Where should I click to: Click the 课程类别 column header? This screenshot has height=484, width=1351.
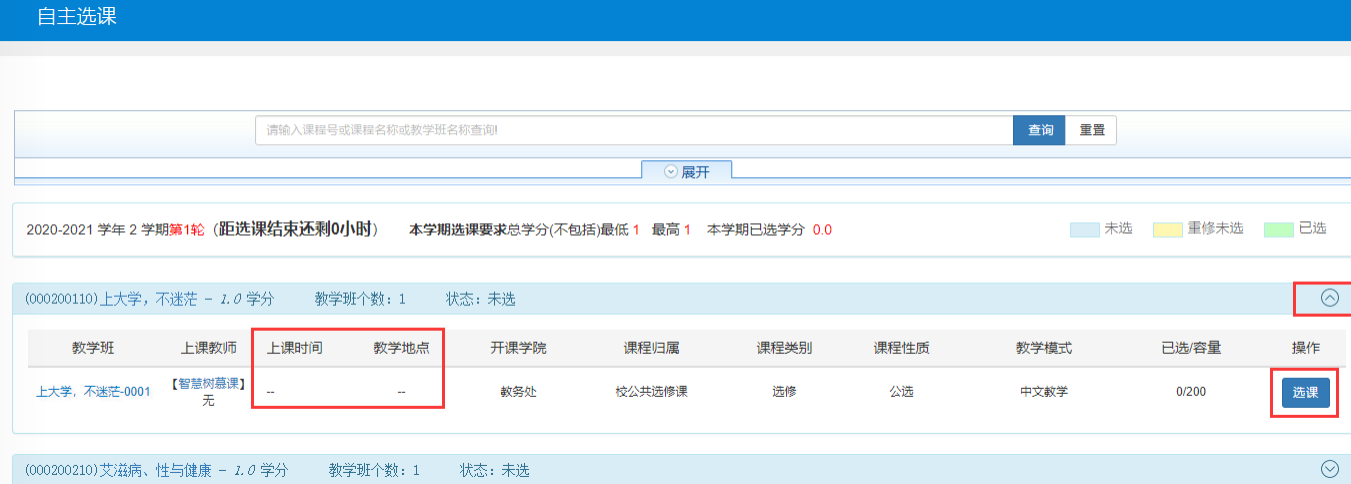(x=784, y=349)
